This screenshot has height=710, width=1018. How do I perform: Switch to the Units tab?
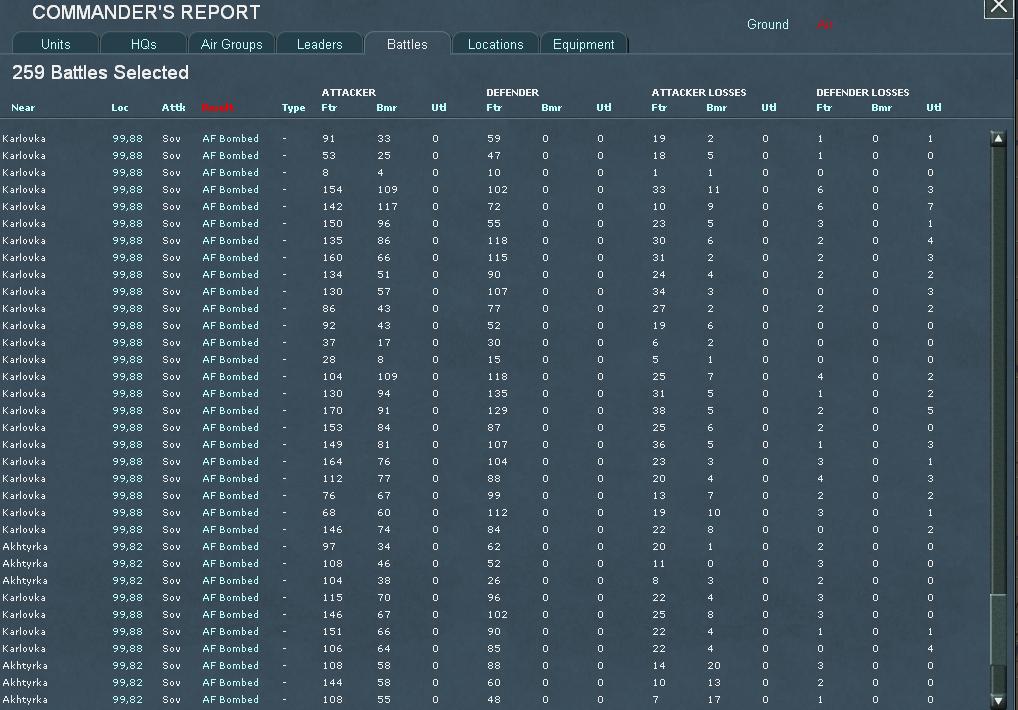pyautogui.click(x=56, y=43)
